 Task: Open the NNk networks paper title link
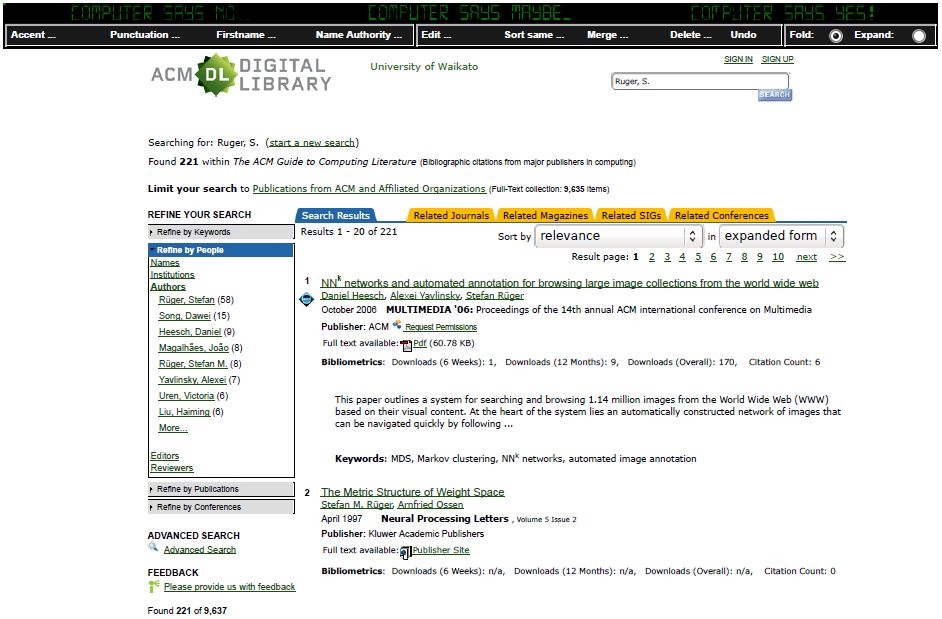click(x=570, y=282)
